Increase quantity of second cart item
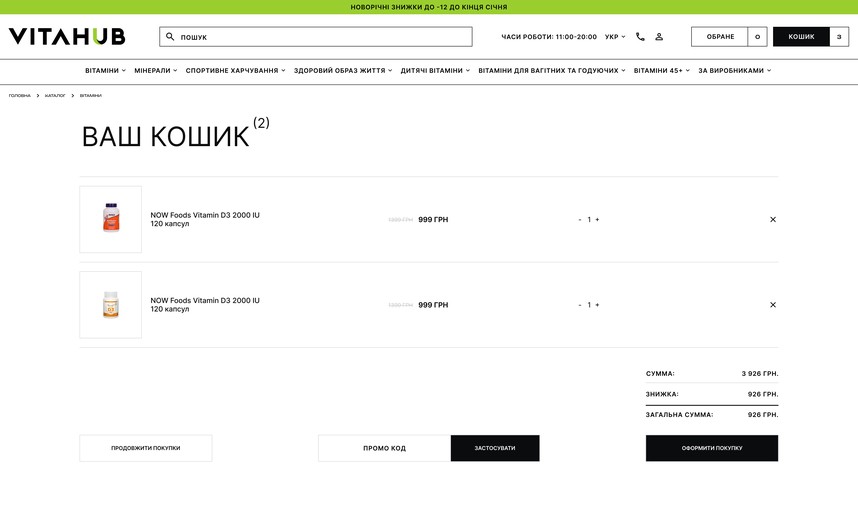Screen dimensions: 858x524 [x=597, y=305]
